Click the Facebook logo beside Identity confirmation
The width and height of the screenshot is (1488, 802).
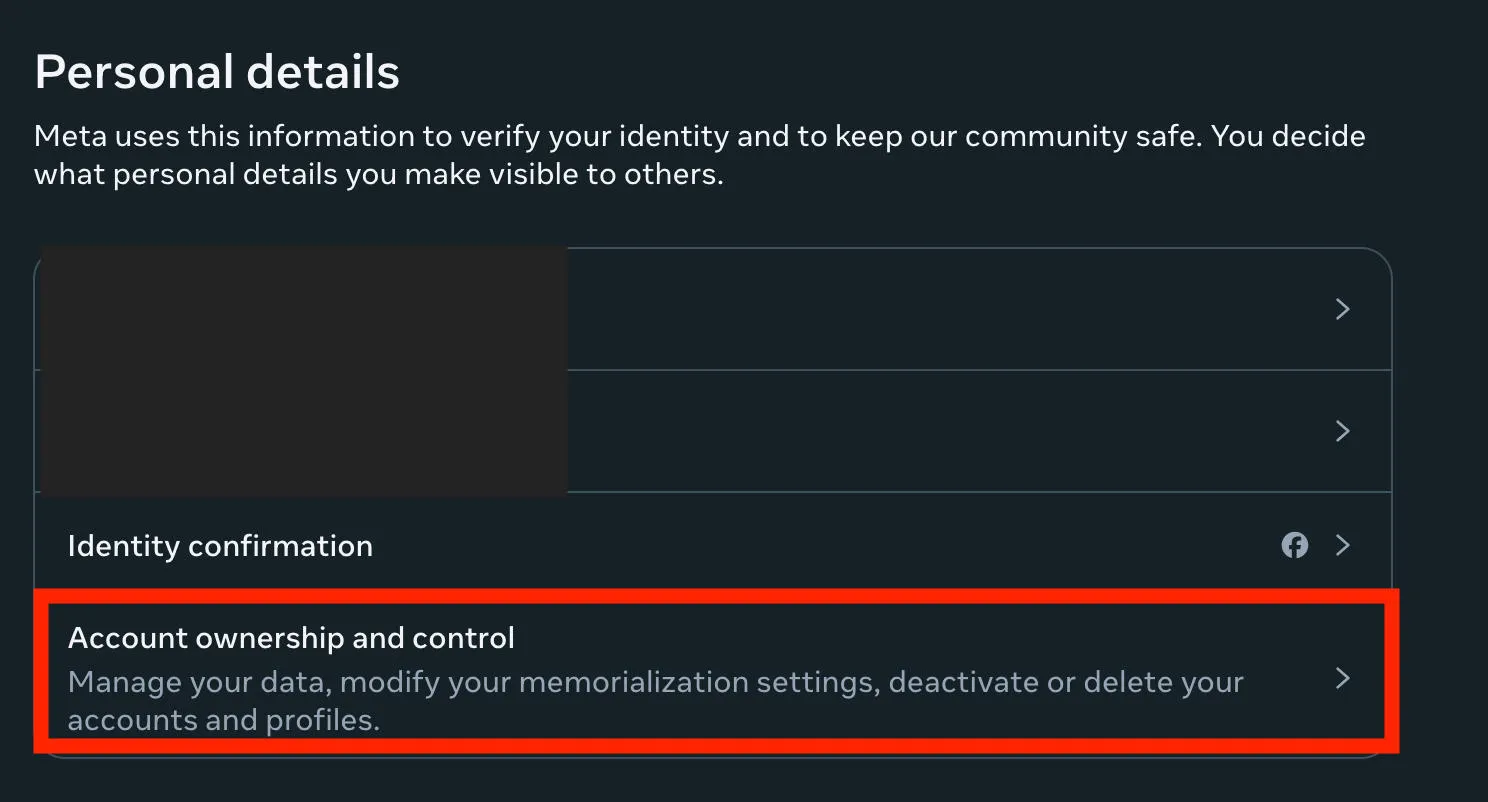[x=1295, y=545]
